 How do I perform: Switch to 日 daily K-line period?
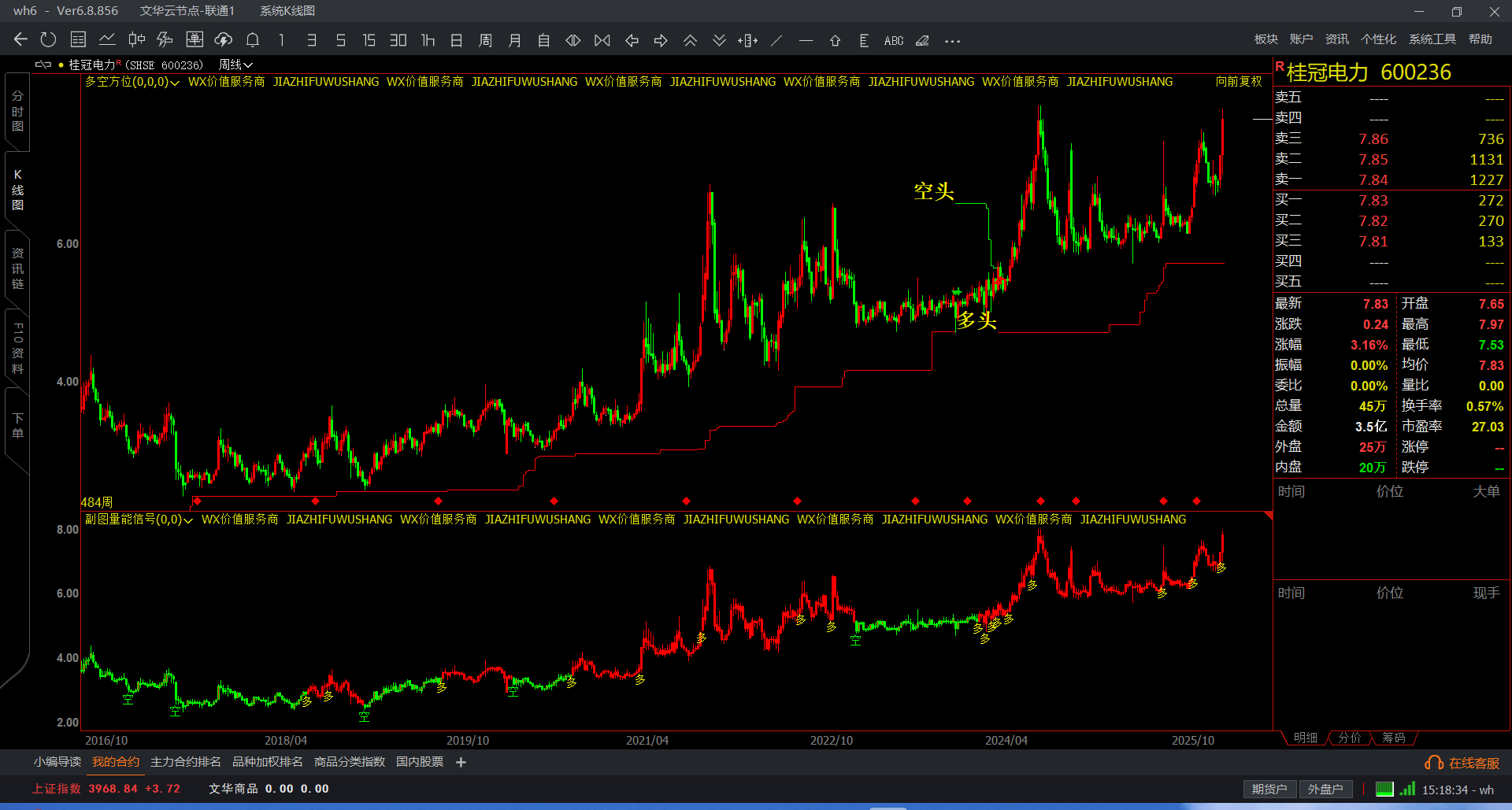pyautogui.click(x=456, y=41)
